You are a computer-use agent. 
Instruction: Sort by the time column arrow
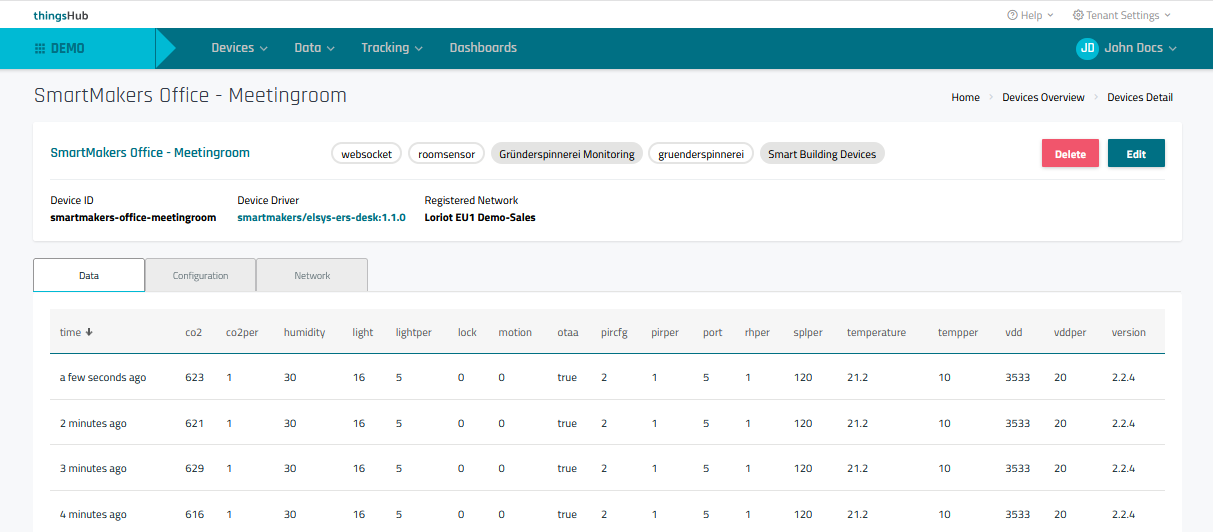[x=89, y=333]
